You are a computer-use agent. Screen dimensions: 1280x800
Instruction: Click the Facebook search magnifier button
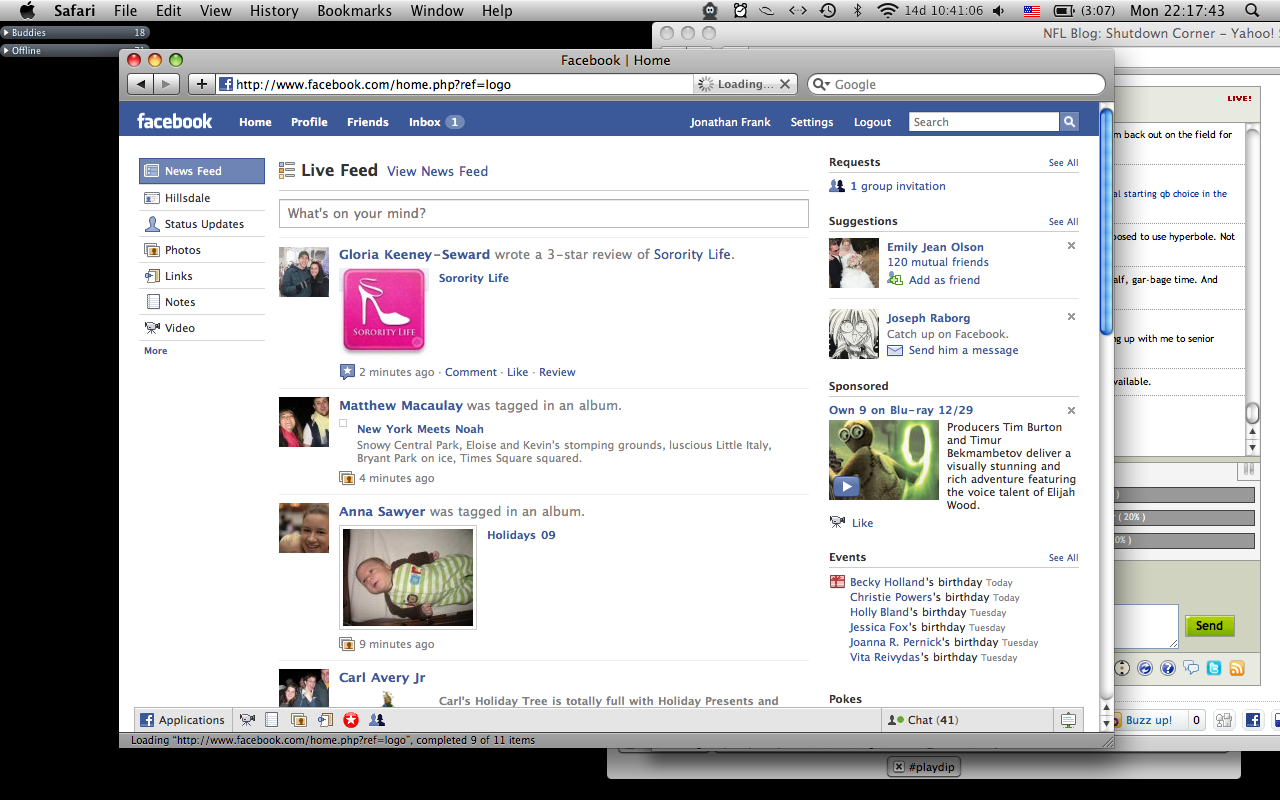pyautogui.click(x=1069, y=122)
